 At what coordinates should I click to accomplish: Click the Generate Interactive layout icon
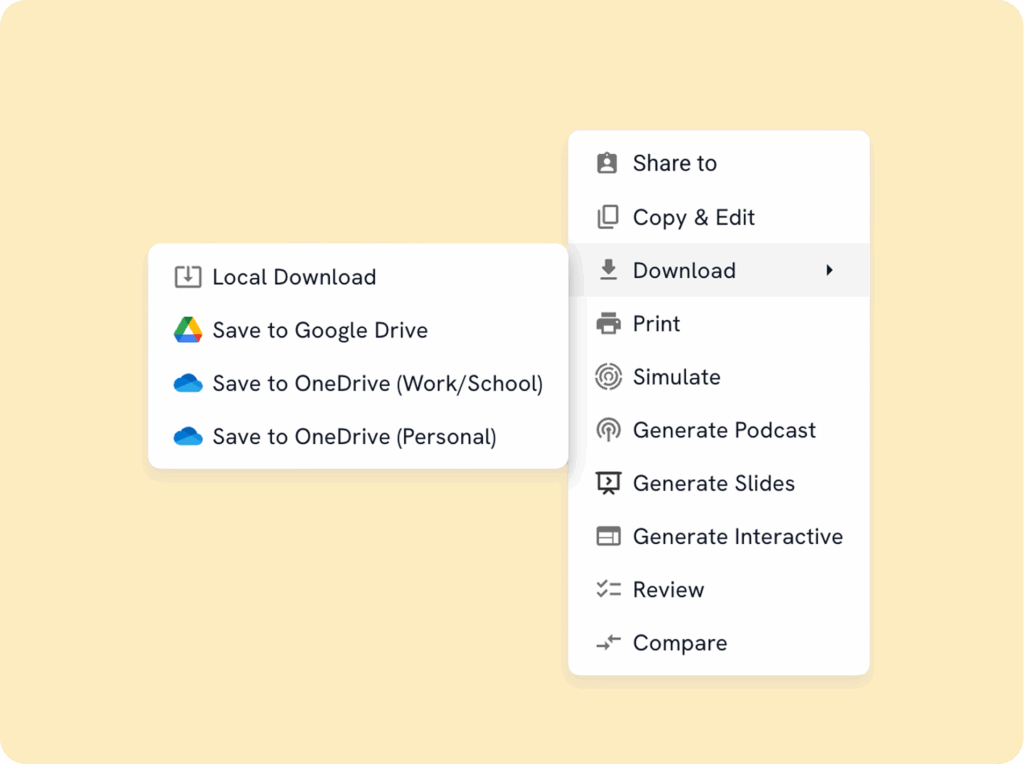tap(607, 537)
